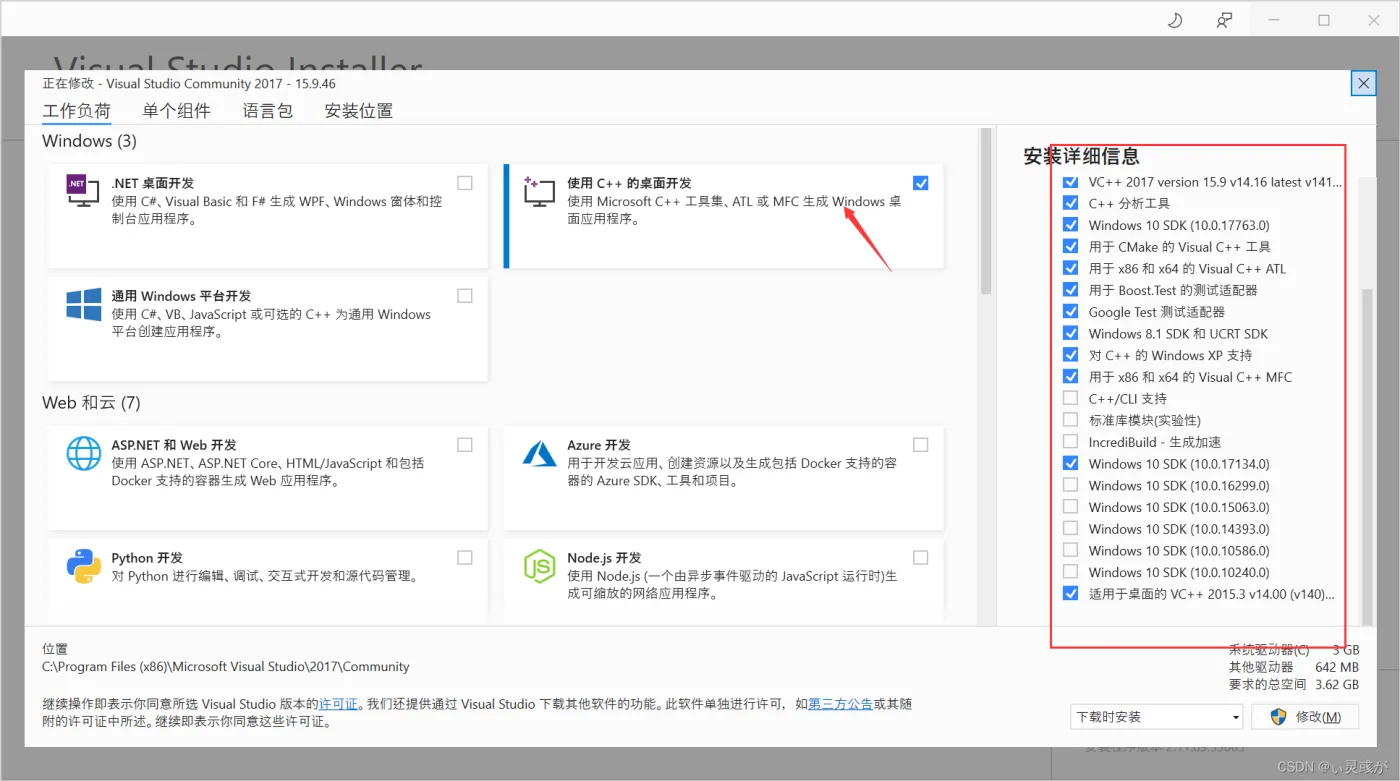Enable IncrediBuild - 生成加速 component
Viewport: 1400px width, 781px height.
click(x=1071, y=442)
